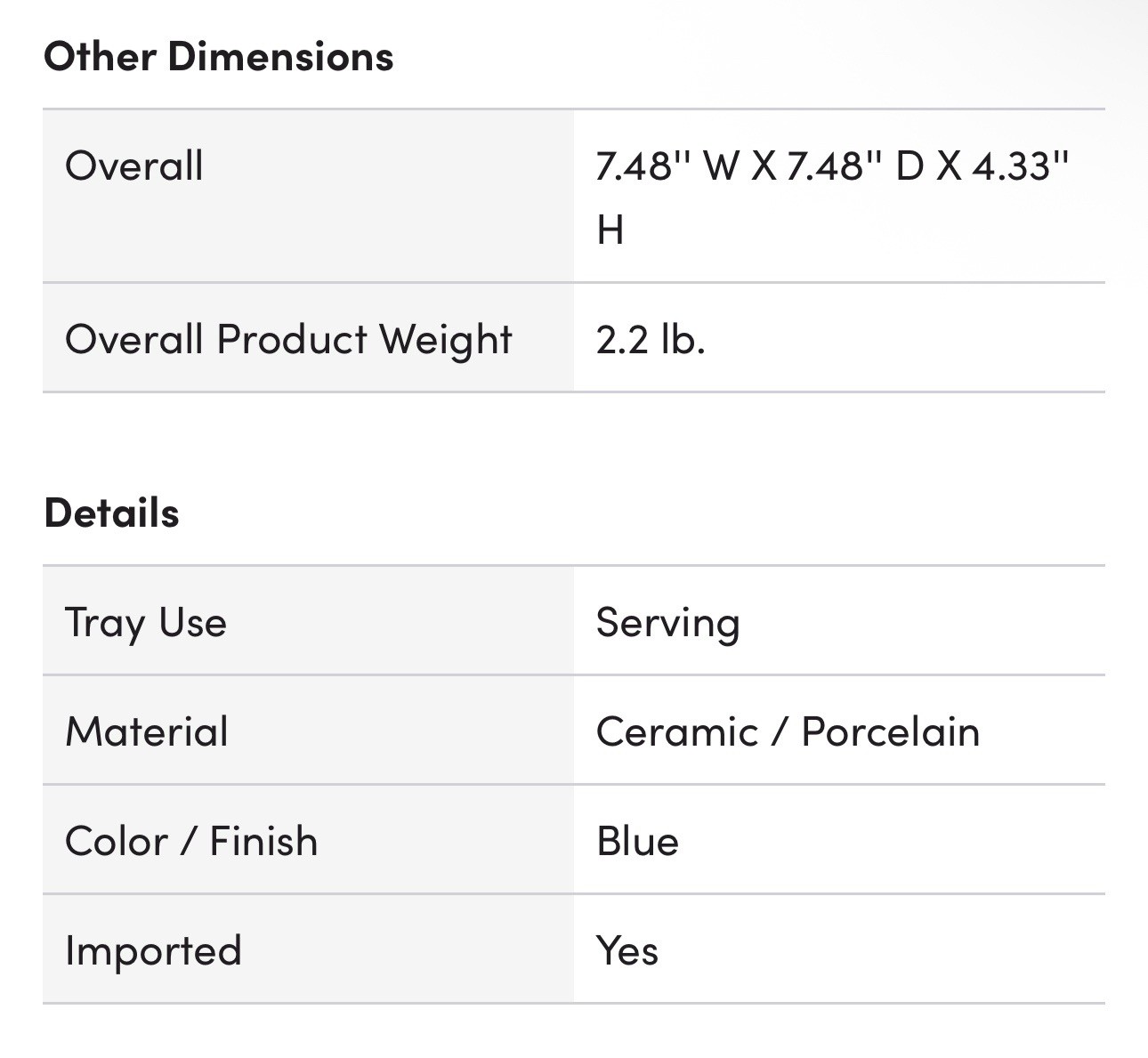Click the word Ceramic

coord(677,731)
